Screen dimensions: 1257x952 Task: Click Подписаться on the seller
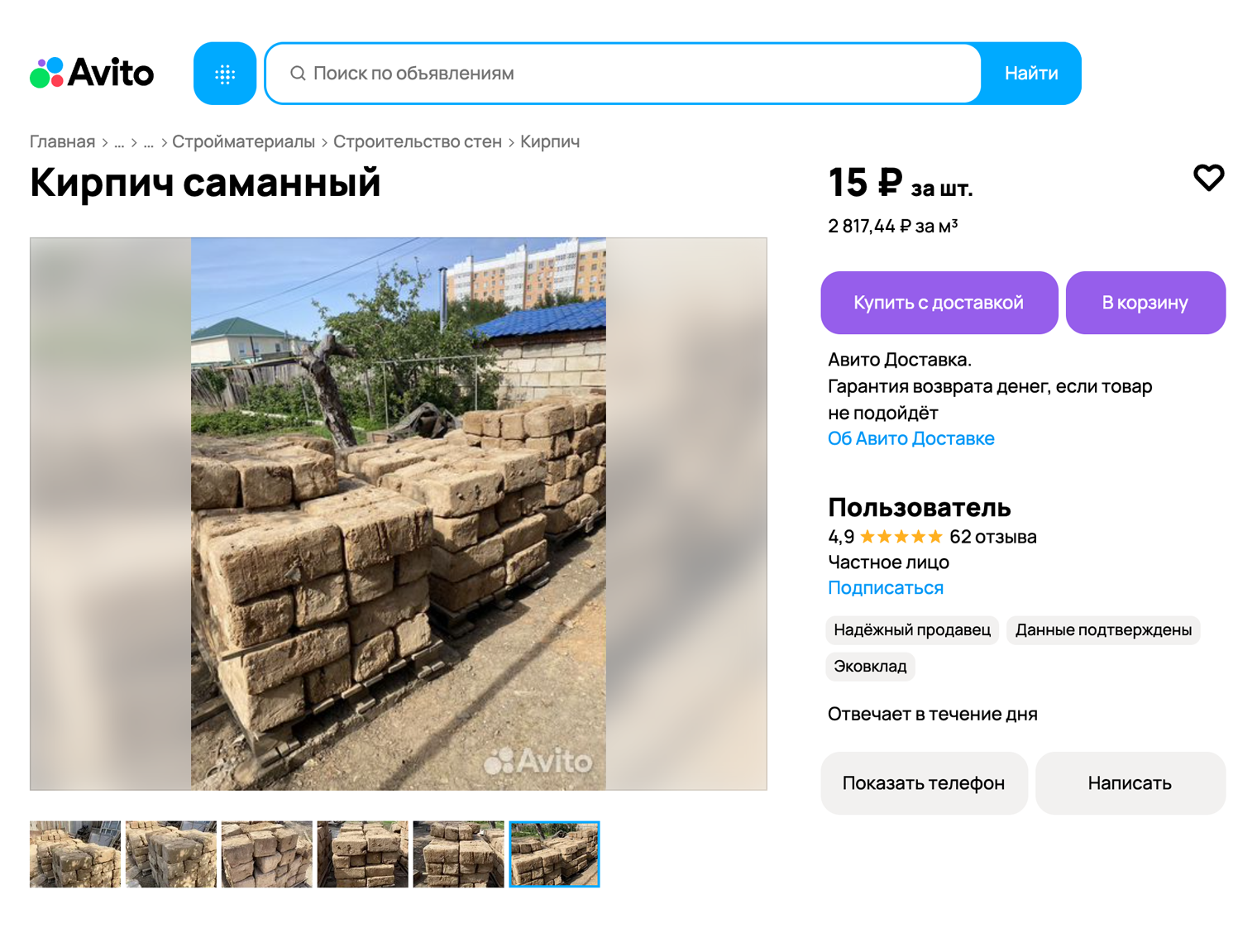pos(886,587)
